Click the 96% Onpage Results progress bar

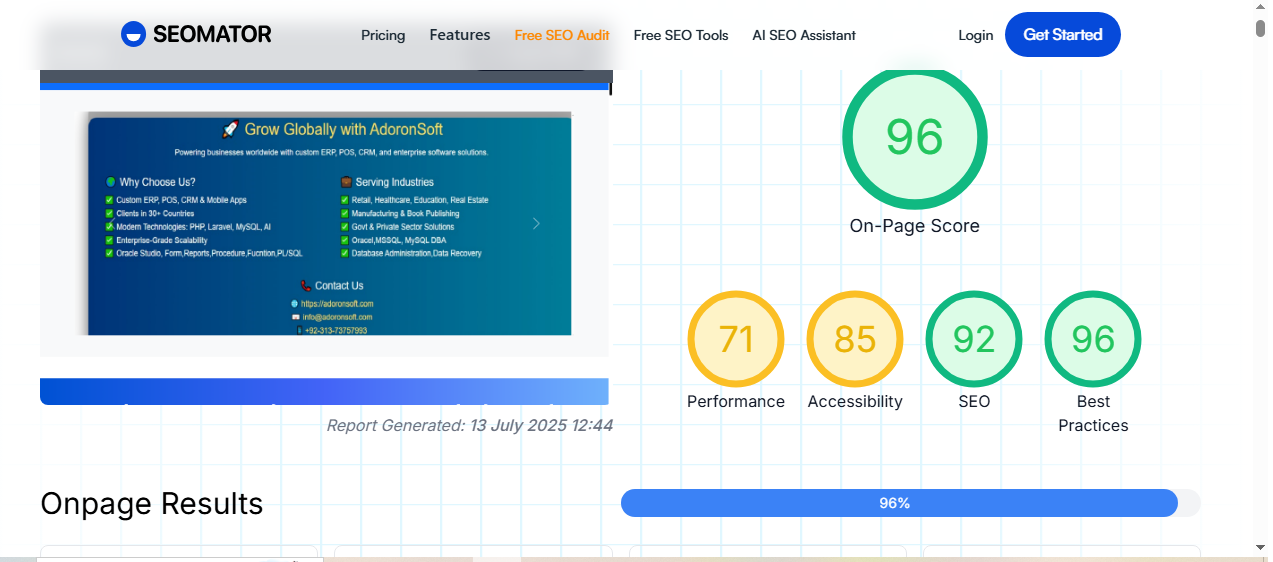pyautogui.click(x=898, y=503)
